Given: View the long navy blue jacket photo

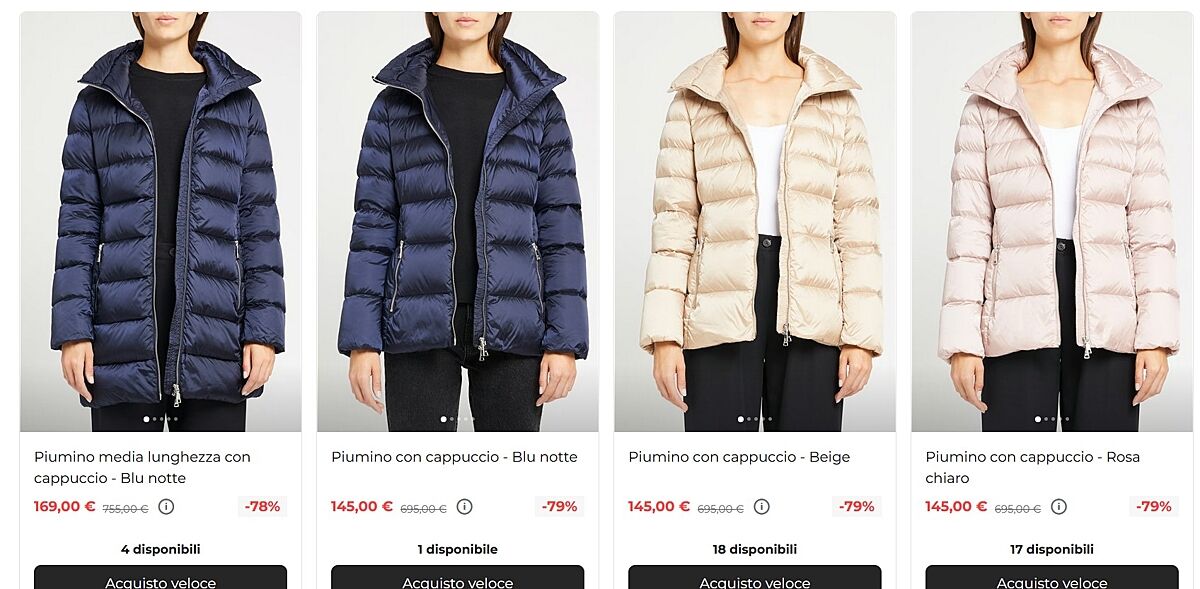Looking at the screenshot, I should (161, 222).
